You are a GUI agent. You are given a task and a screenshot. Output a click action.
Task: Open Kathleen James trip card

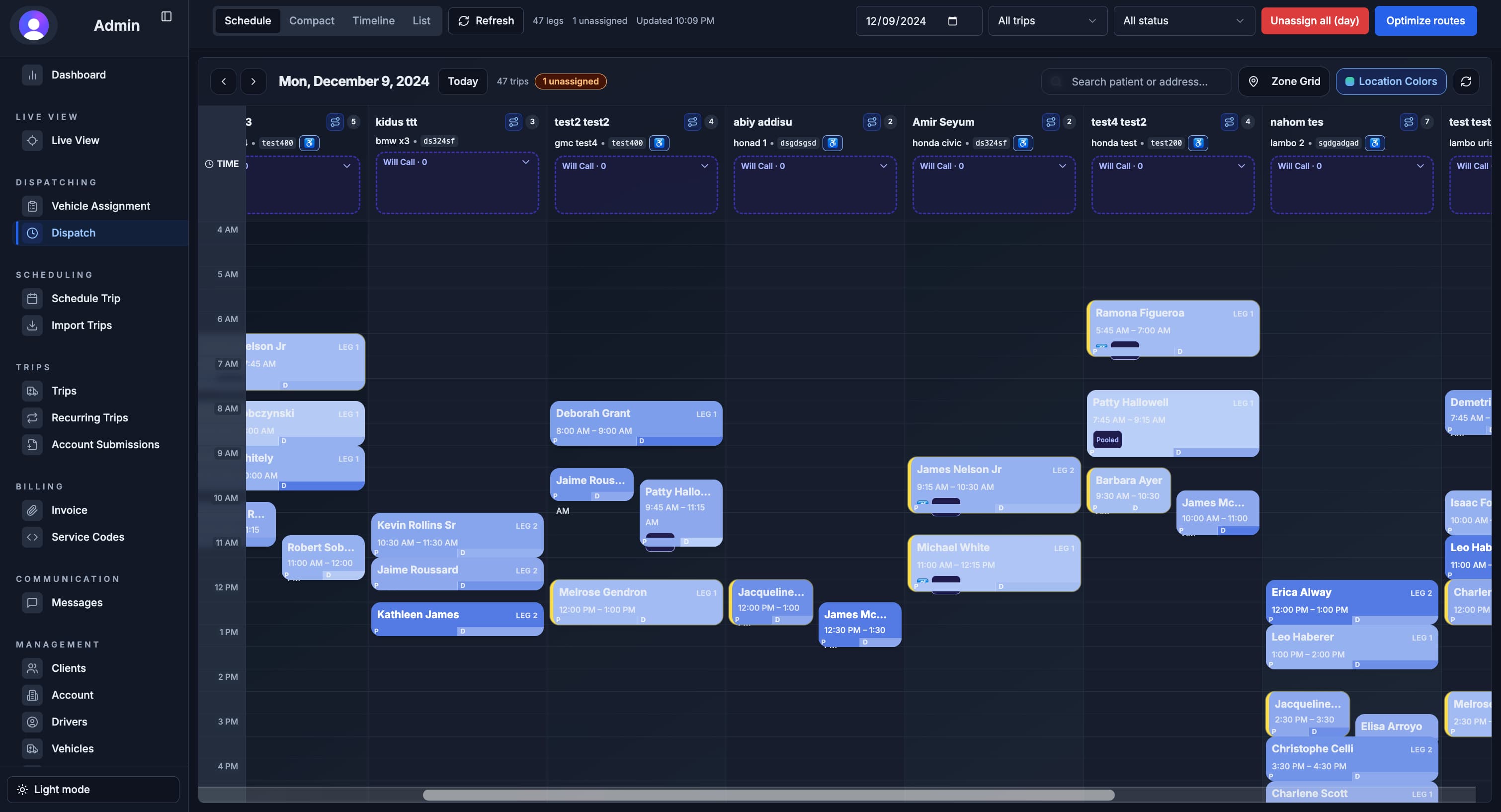(457, 619)
